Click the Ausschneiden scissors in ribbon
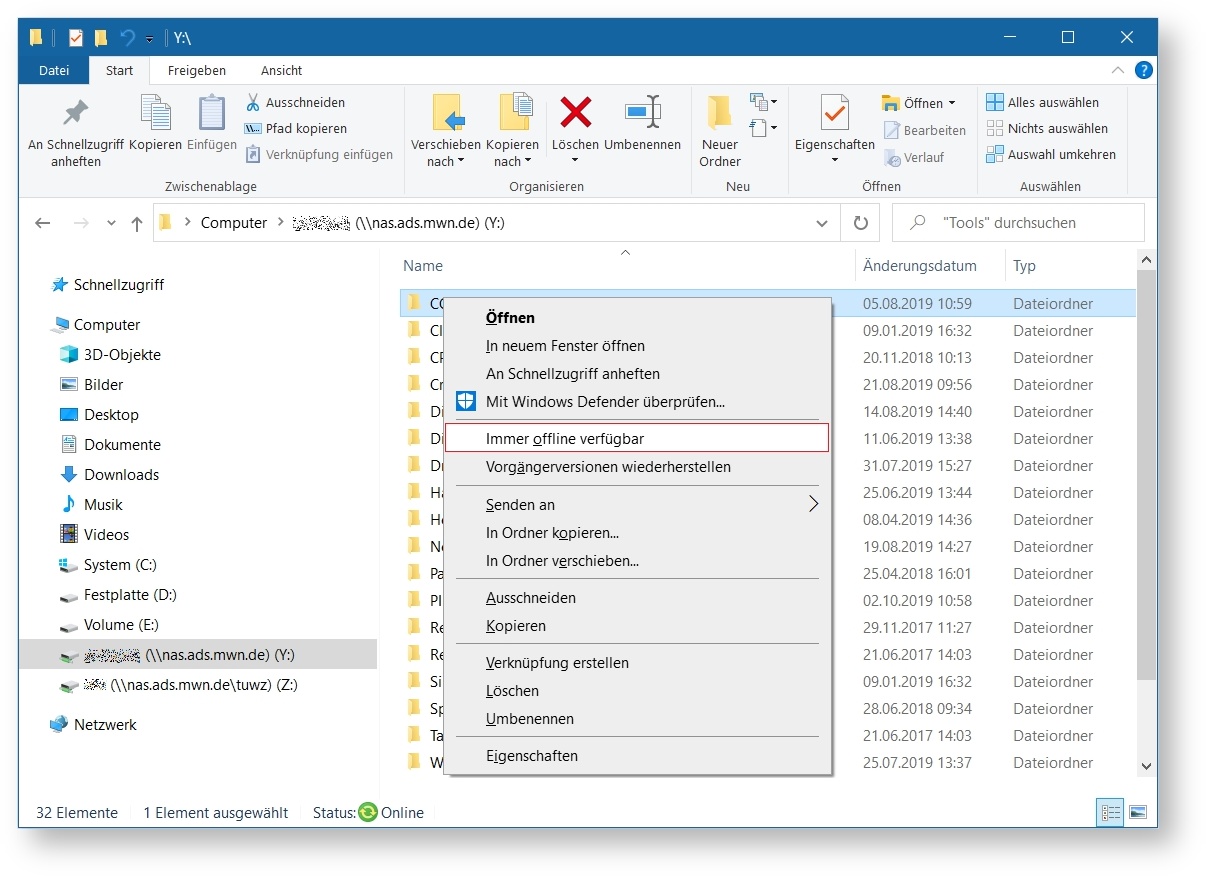This screenshot has height=877, width=1207. point(253,102)
